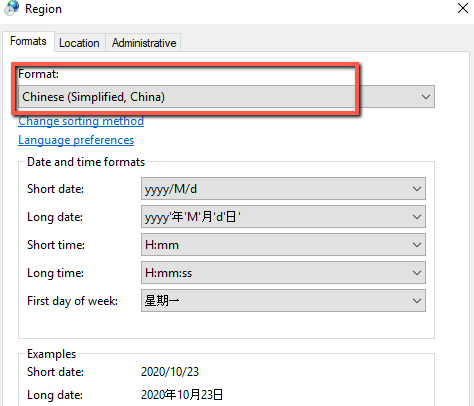Open the Location tab

point(79,43)
